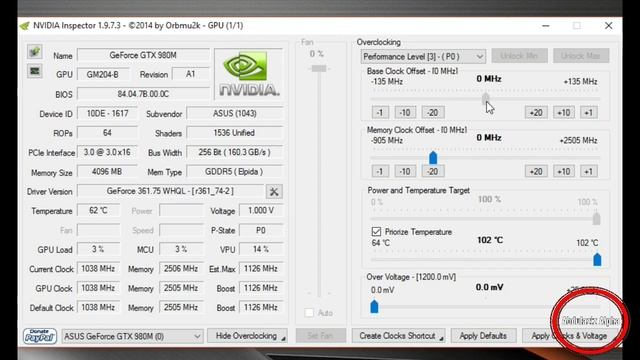The height and width of the screenshot is (360, 640).
Task: Open the sensor monitoring icon beside GPU
Action: point(35,71)
